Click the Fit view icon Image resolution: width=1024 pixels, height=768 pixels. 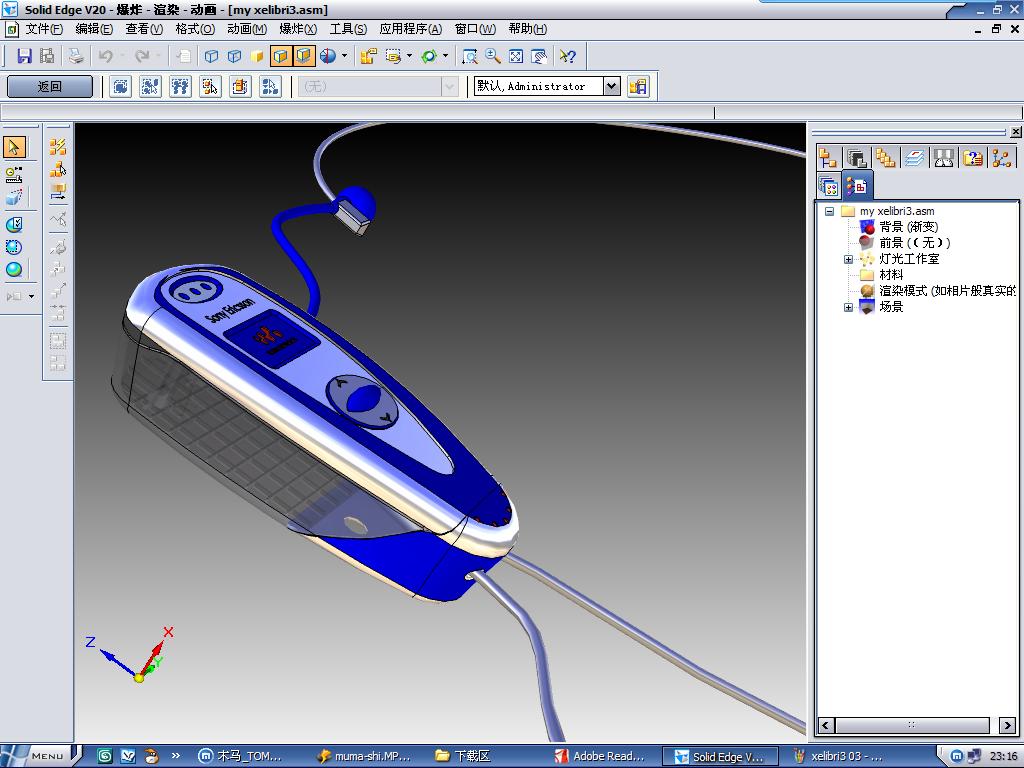pyautogui.click(x=516, y=56)
